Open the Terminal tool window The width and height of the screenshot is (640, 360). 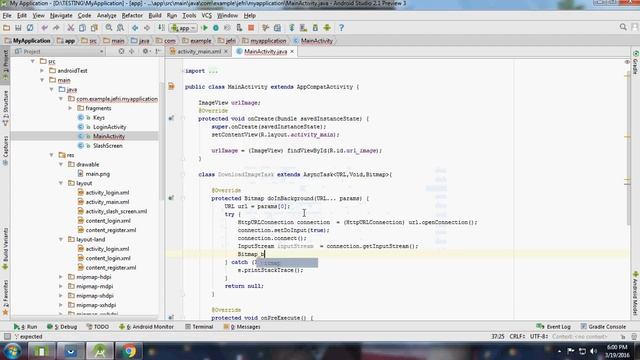click(199, 327)
